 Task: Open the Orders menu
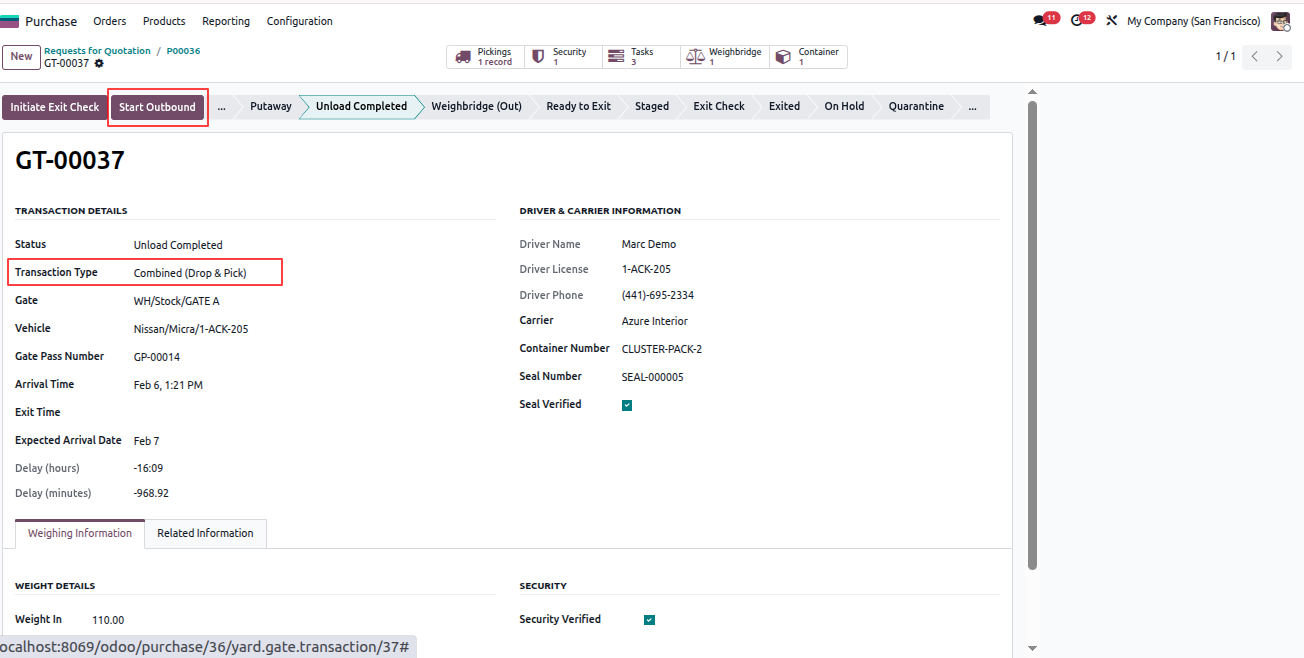pos(110,21)
